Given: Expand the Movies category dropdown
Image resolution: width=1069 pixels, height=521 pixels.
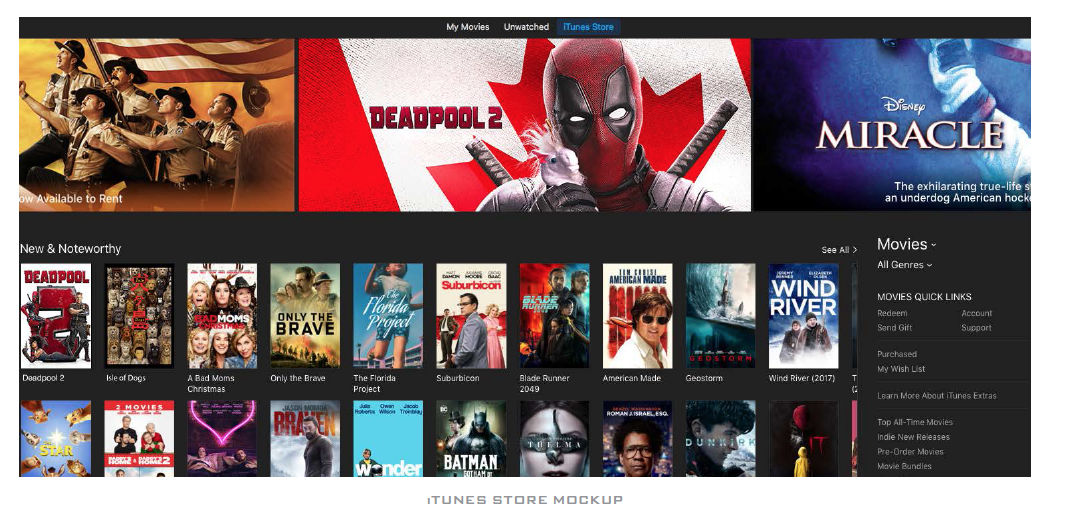Looking at the screenshot, I should pyautogui.click(x=906, y=244).
